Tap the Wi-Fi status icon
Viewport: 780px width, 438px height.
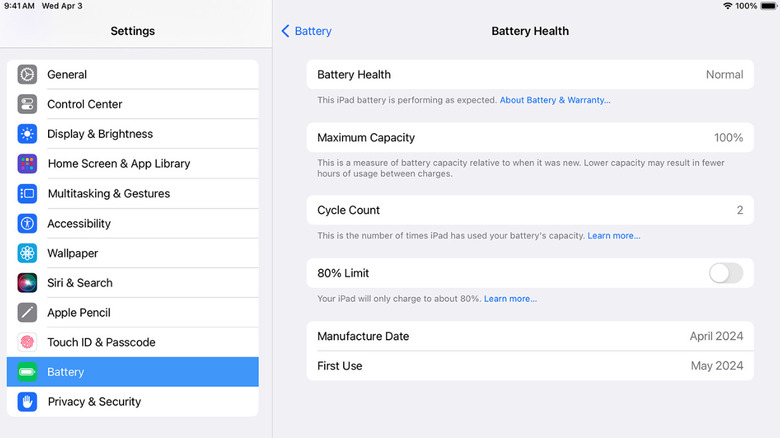point(727,6)
